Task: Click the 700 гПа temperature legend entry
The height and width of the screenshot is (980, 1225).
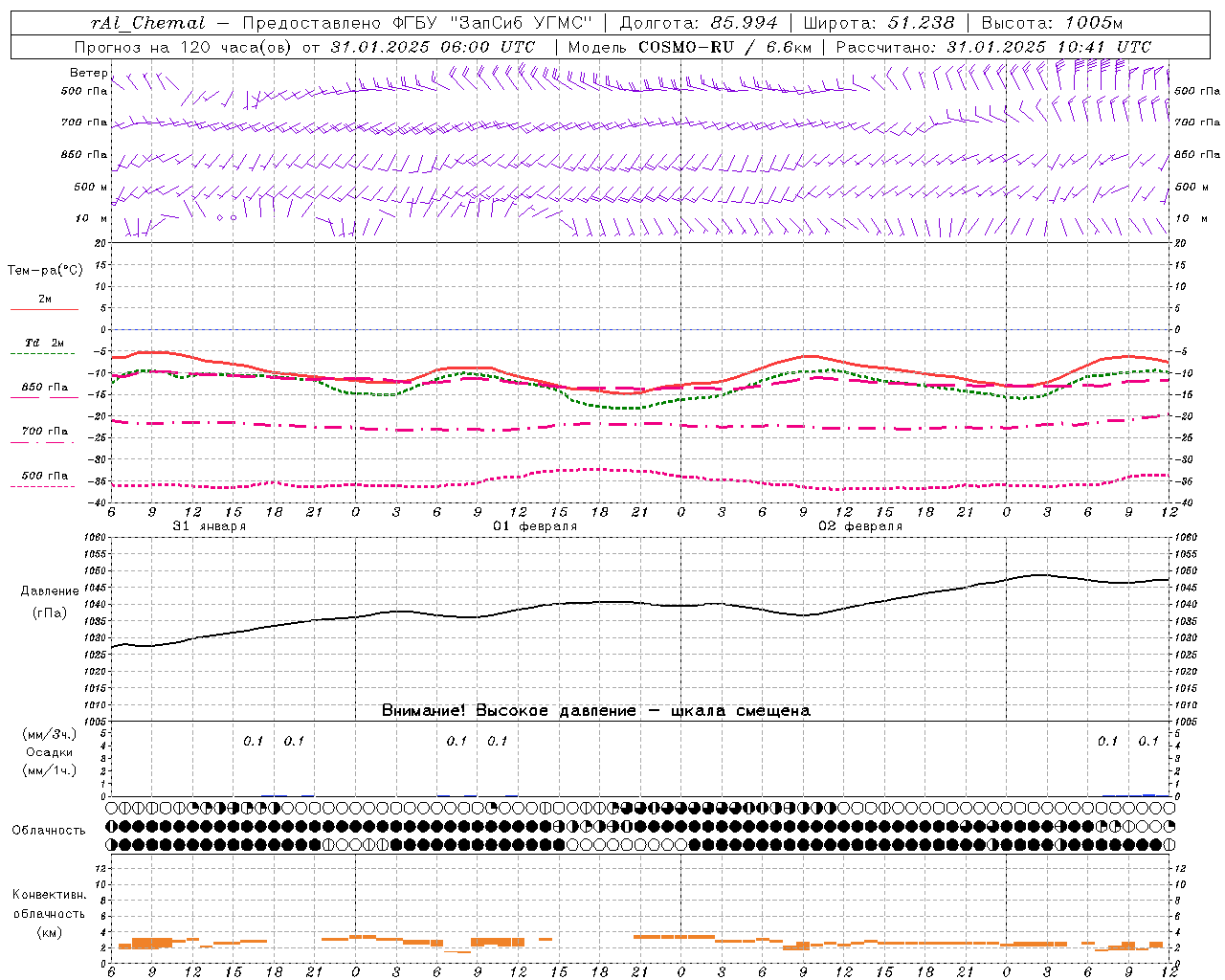Action: pos(45,432)
